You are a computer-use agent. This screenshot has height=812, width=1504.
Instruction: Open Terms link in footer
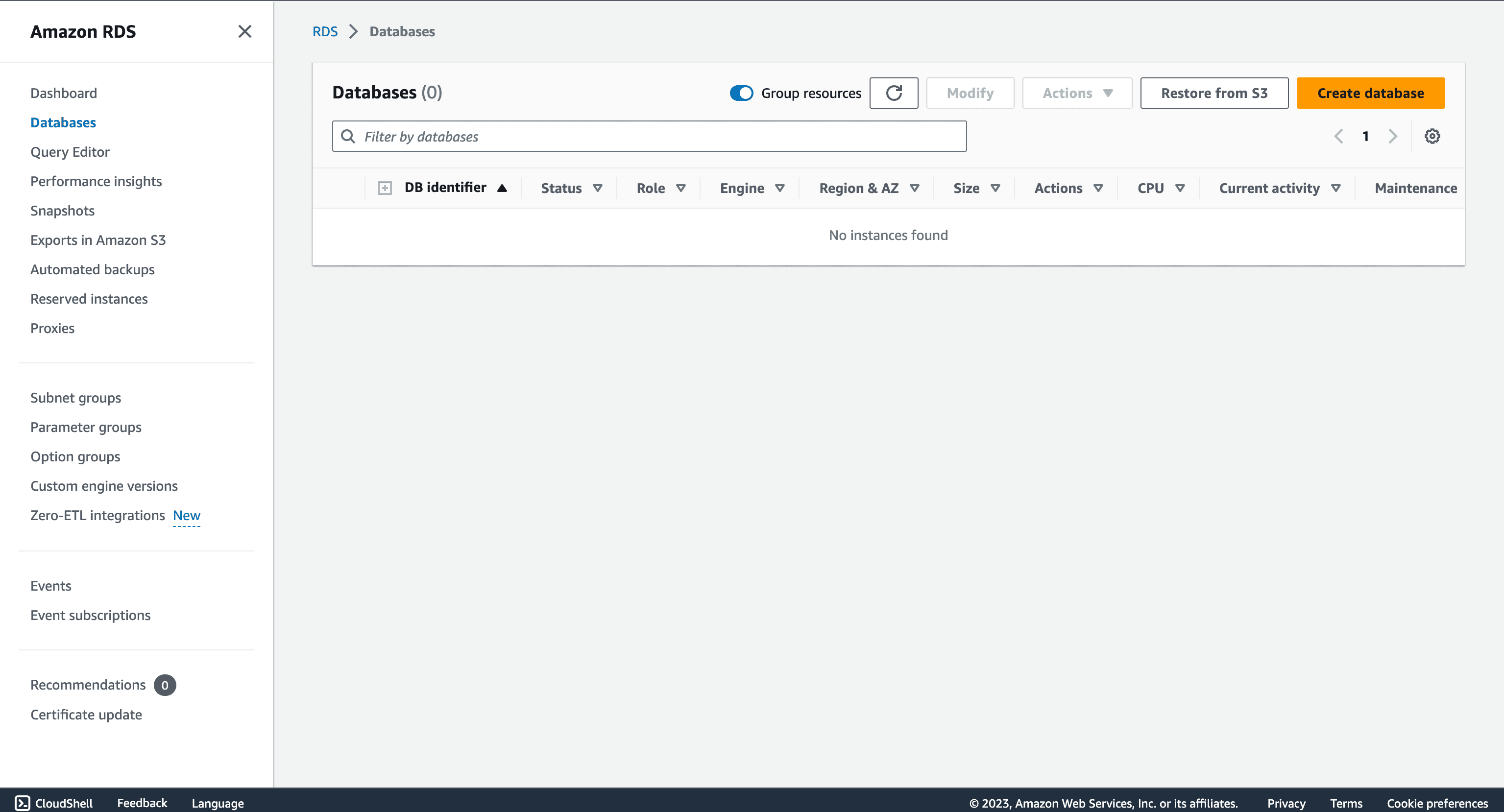pyautogui.click(x=1346, y=803)
